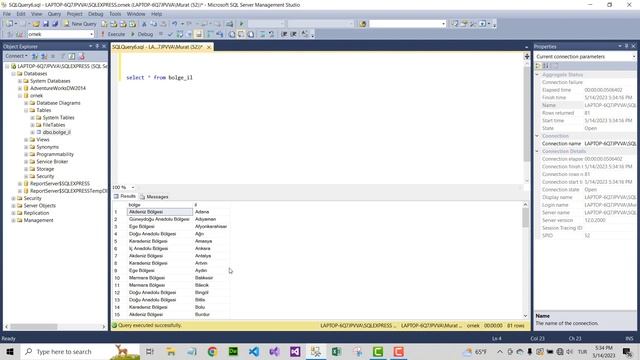Screen dimensions: 640x360
Task: Click the Undo arrow icon
Action: pyautogui.click(x=174, y=24)
